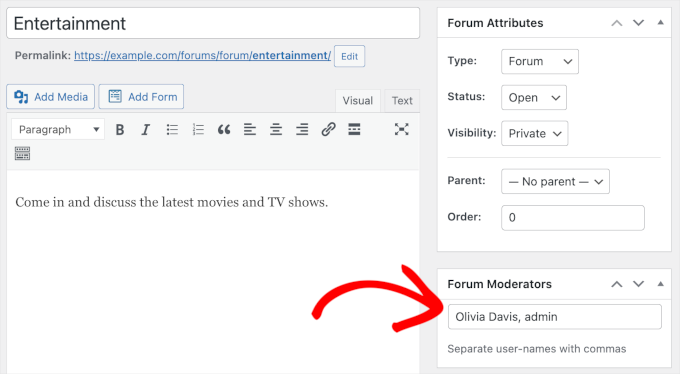Screen dimensions: 680x374
Task: Insert a numbered list
Action: point(198,130)
